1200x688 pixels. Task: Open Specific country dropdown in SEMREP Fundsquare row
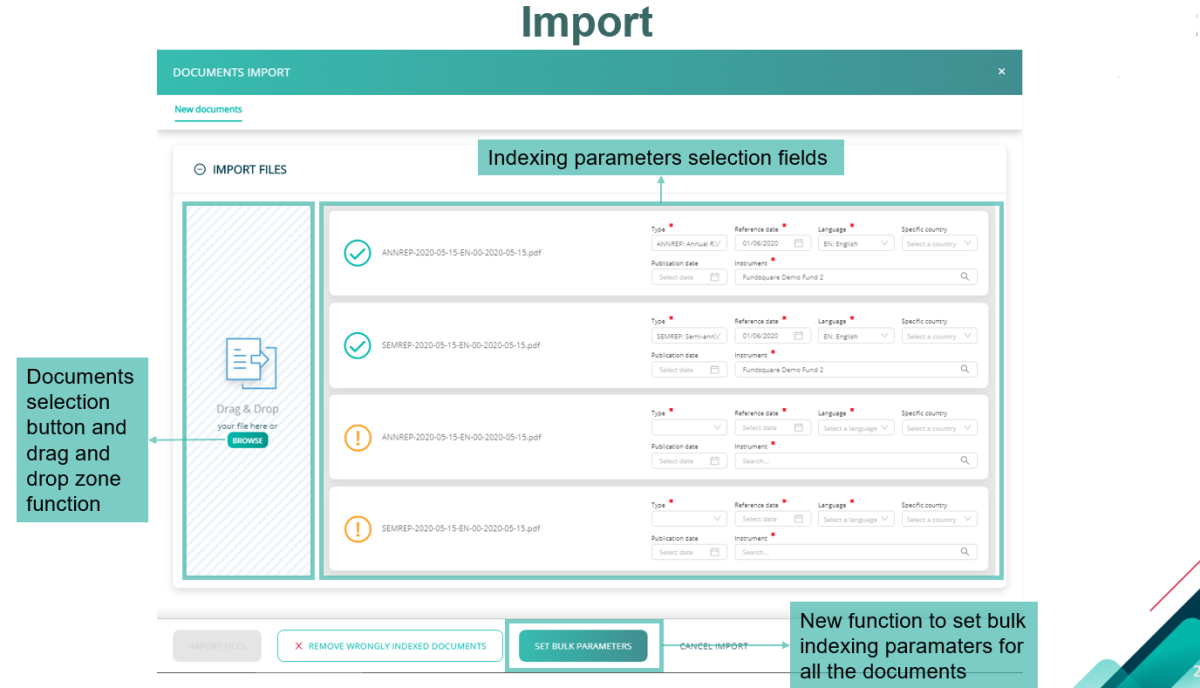(x=939, y=336)
